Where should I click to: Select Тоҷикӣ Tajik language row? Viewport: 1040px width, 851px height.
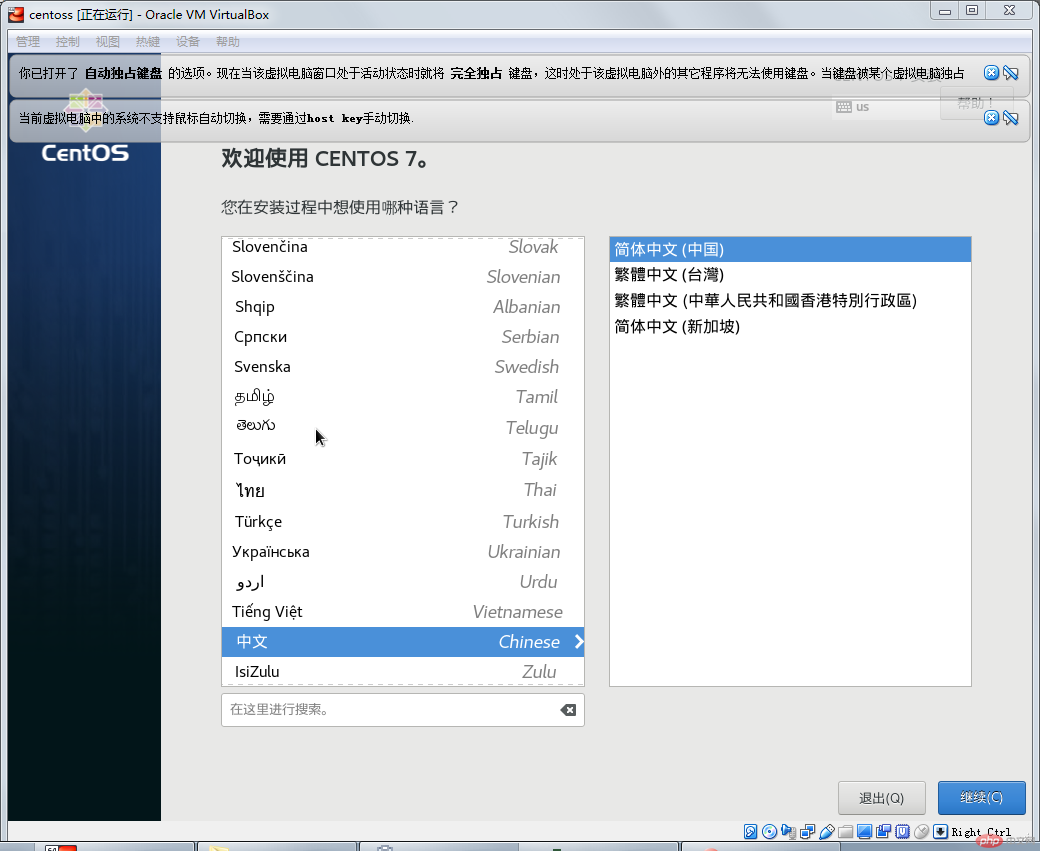click(x=403, y=458)
